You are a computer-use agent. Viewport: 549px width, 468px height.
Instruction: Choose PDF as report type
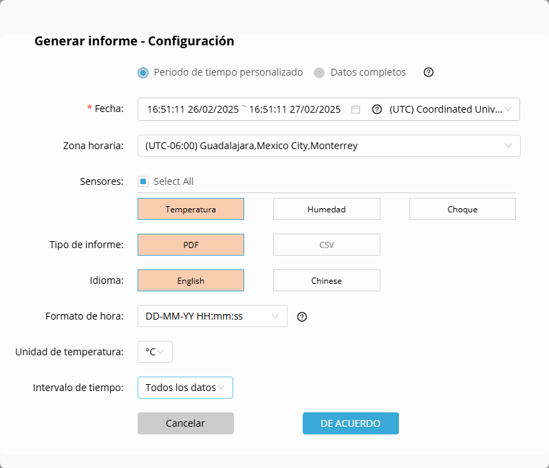(191, 245)
